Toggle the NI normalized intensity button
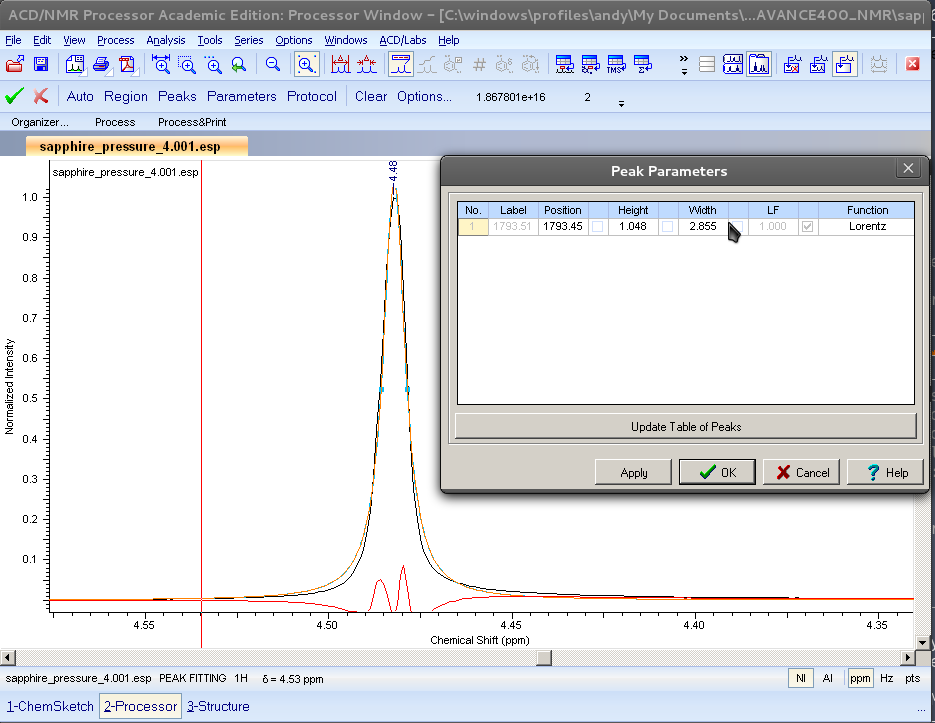Viewport: 935px width, 723px height. point(800,678)
